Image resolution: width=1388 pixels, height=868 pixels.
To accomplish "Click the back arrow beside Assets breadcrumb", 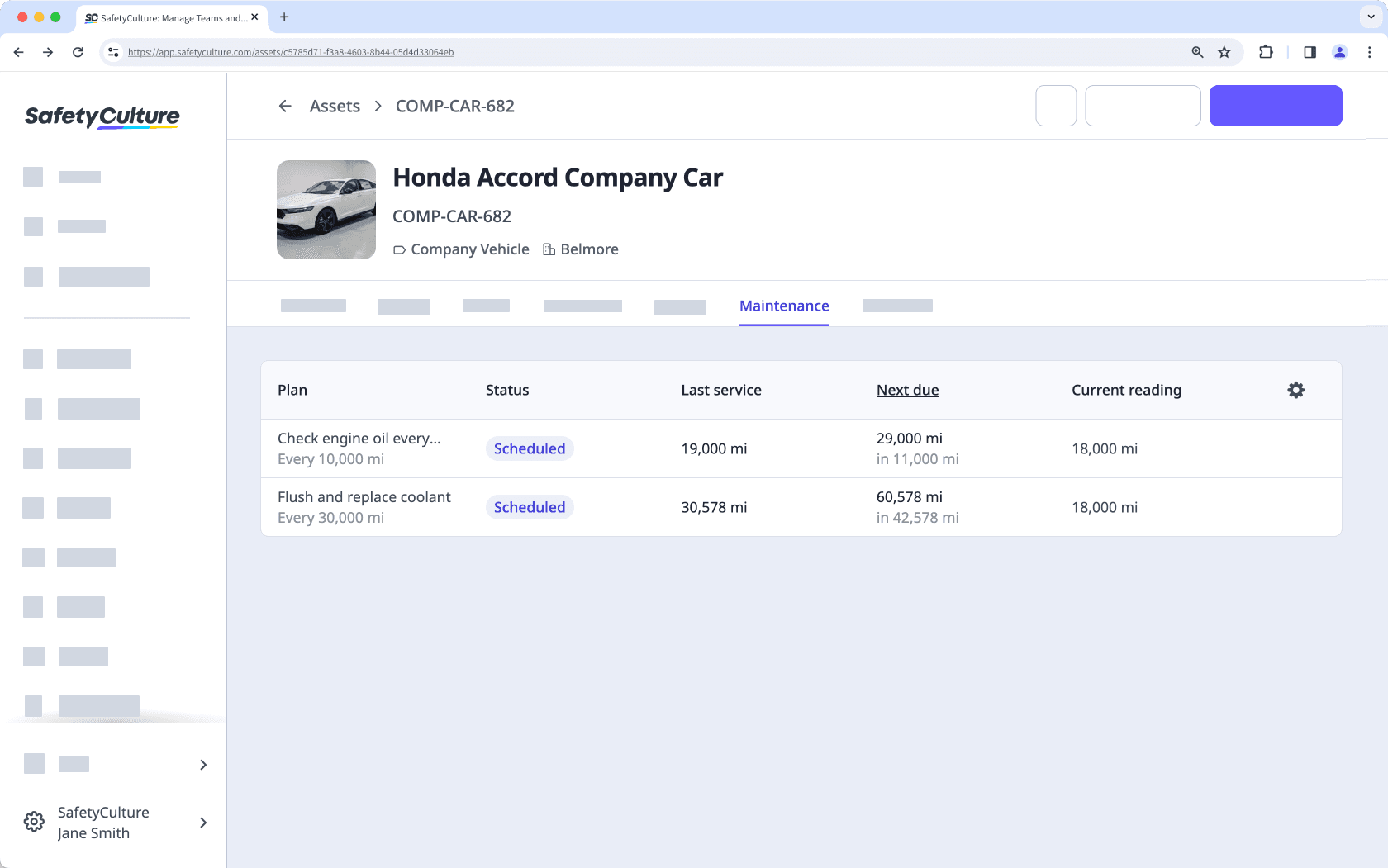I will [x=285, y=106].
